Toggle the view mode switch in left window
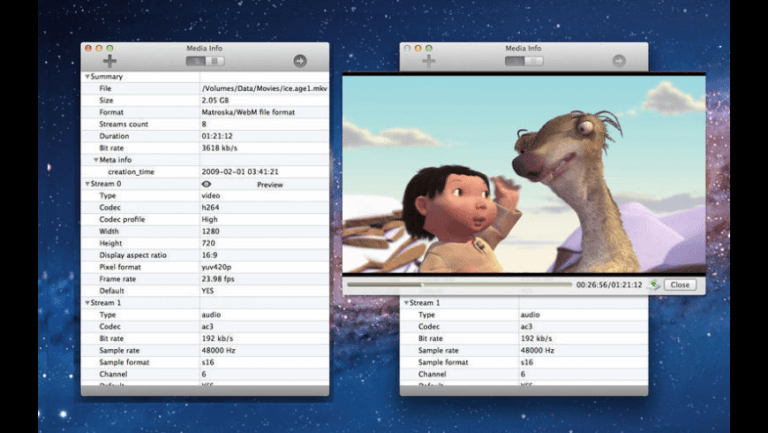The width and height of the screenshot is (768, 433). 205,61
